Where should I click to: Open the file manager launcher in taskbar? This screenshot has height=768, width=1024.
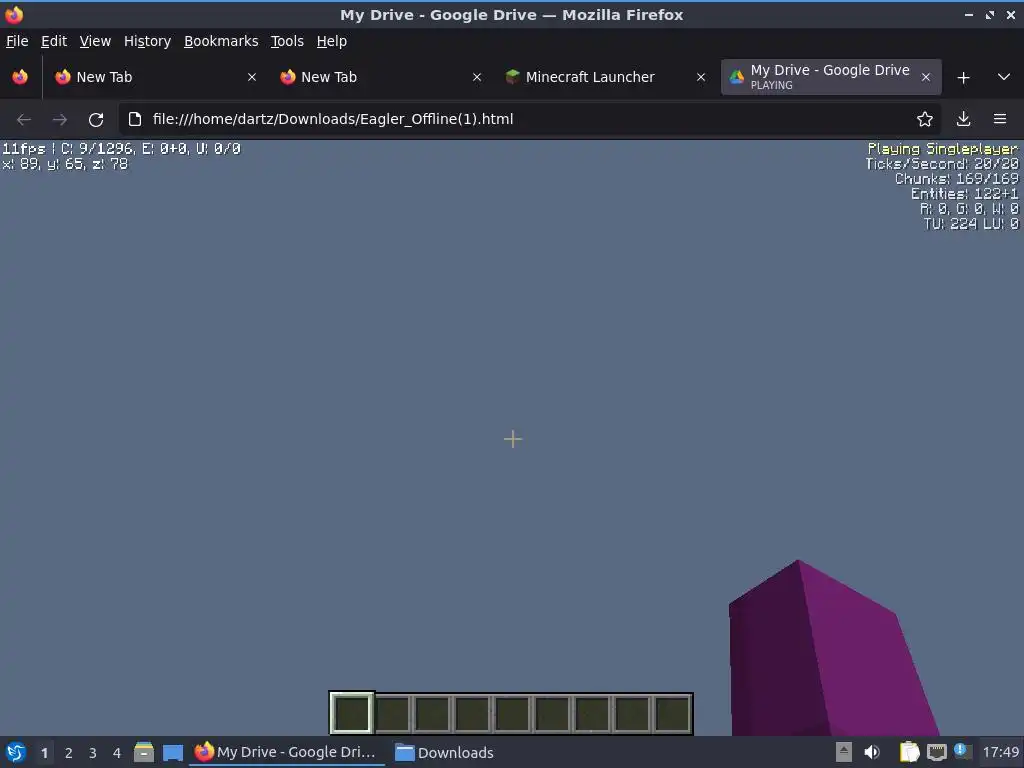(144, 752)
